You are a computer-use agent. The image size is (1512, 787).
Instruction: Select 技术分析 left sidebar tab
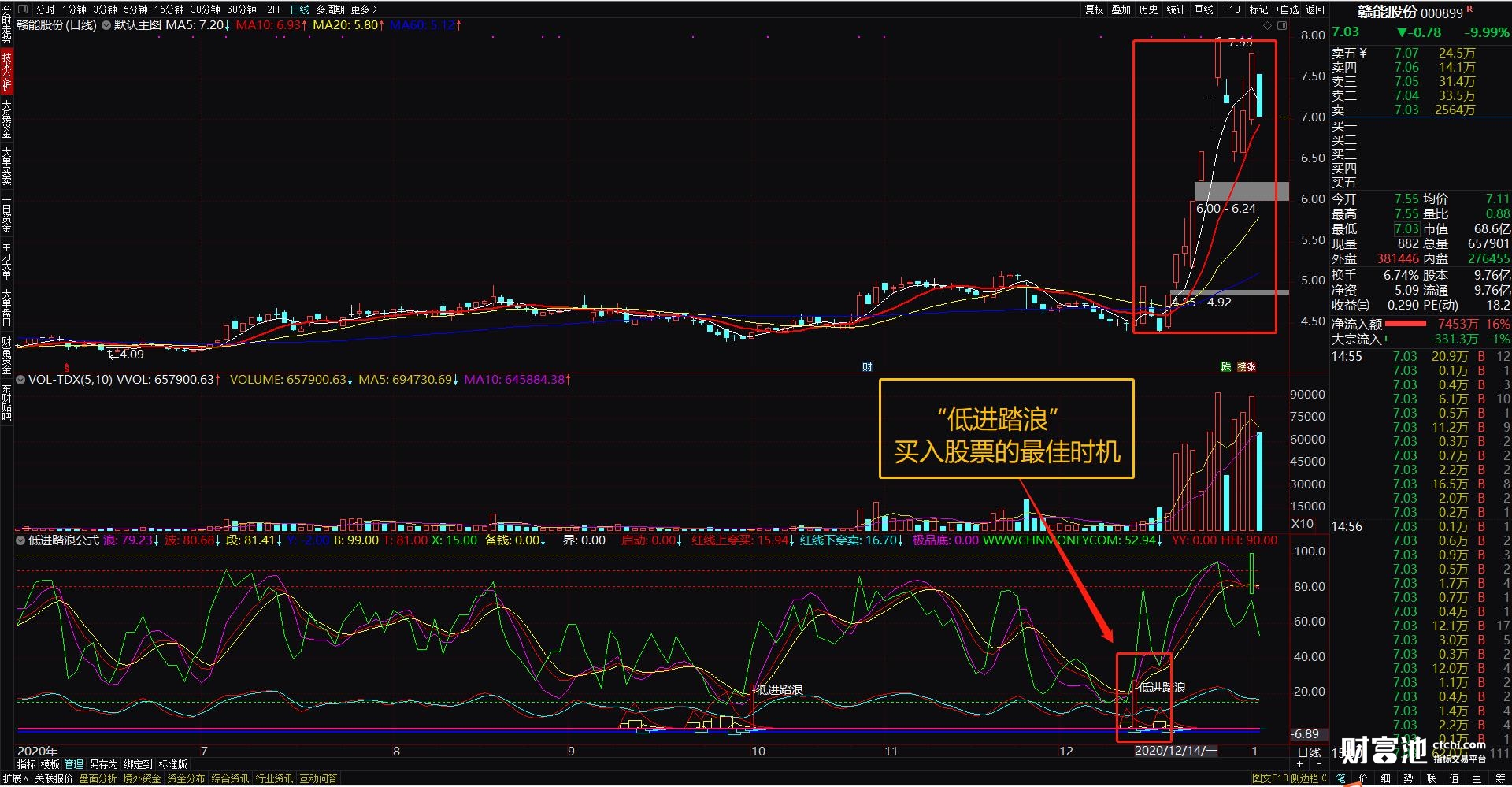point(6,71)
